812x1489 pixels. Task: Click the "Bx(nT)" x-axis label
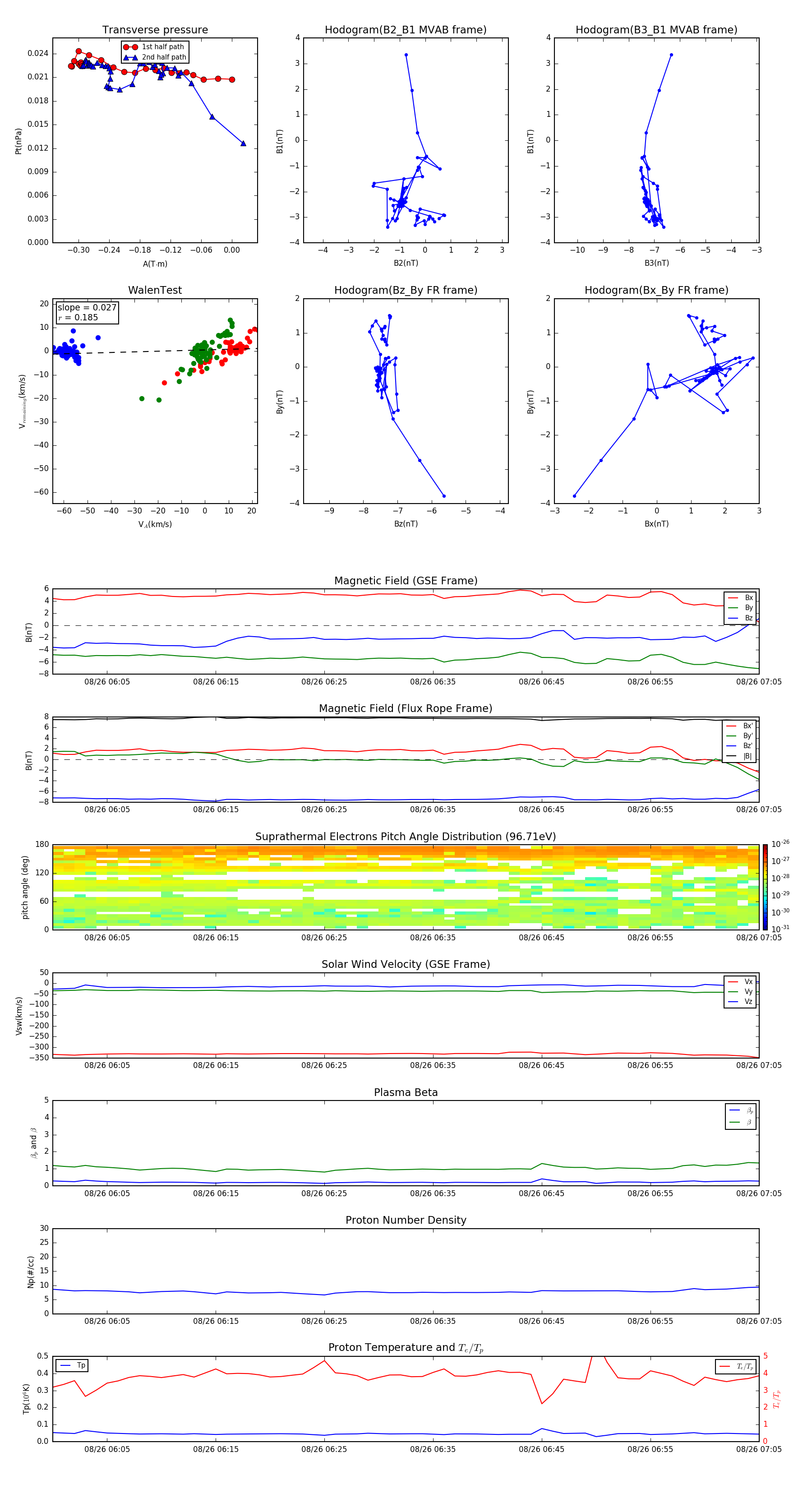click(x=656, y=524)
